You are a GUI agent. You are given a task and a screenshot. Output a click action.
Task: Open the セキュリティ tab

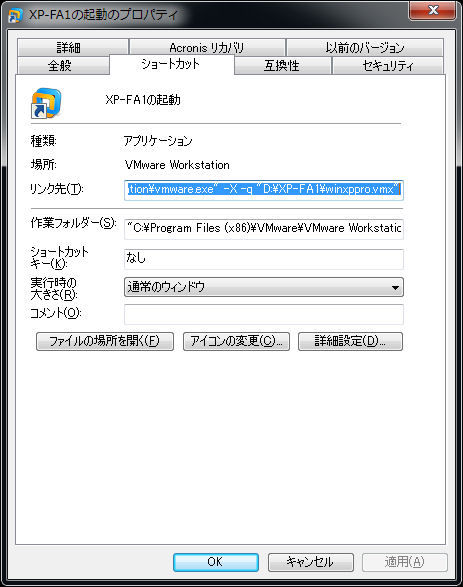point(388,66)
